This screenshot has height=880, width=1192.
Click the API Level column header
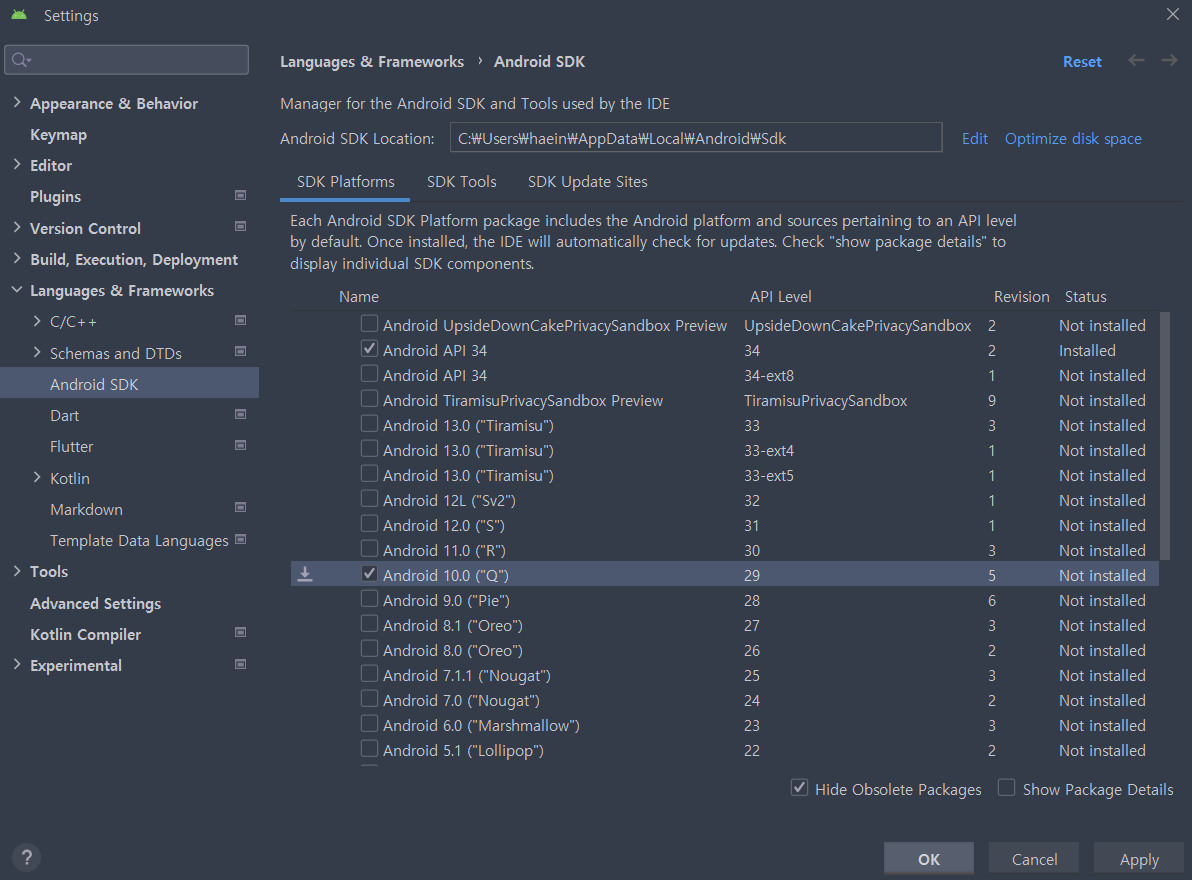click(x=781, y=296)
